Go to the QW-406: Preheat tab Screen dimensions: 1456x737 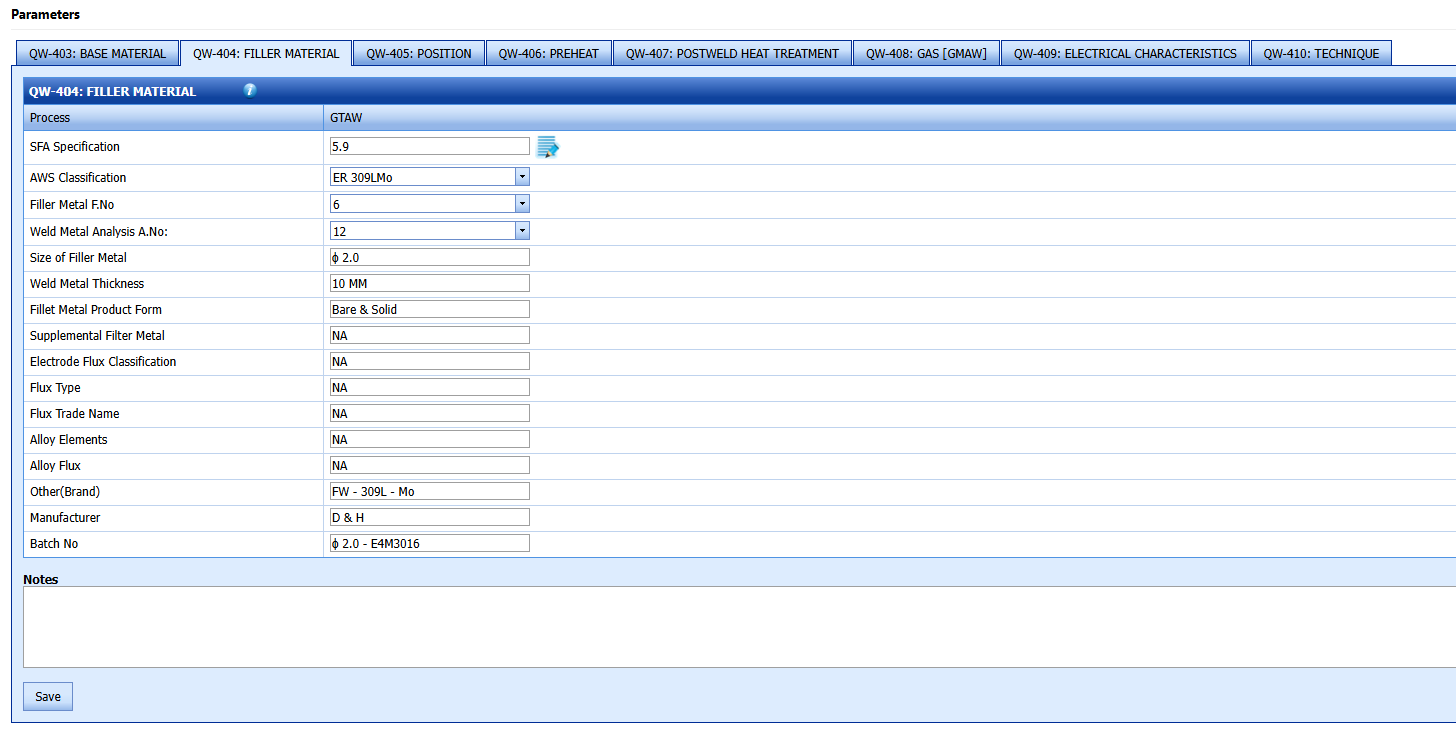click(548, 54)
